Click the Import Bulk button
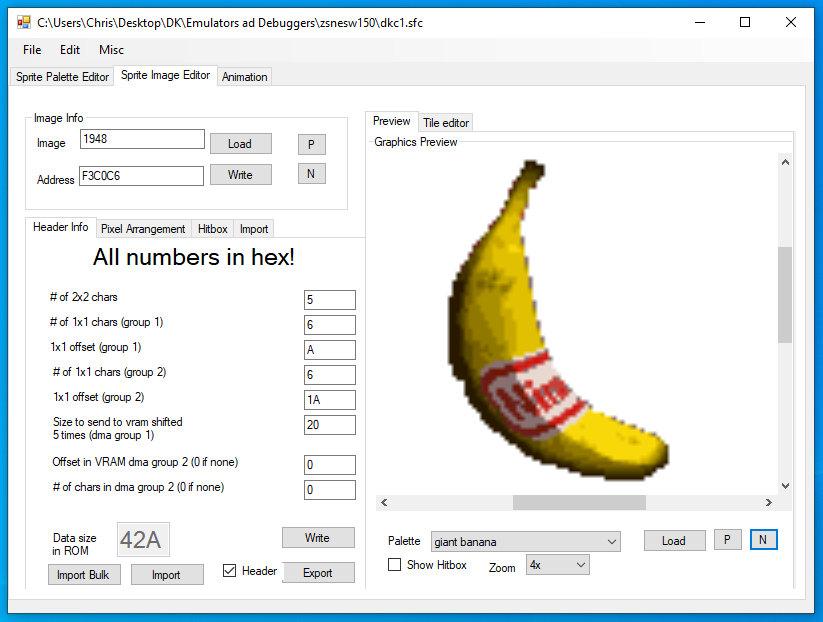 tap(84, 575)
